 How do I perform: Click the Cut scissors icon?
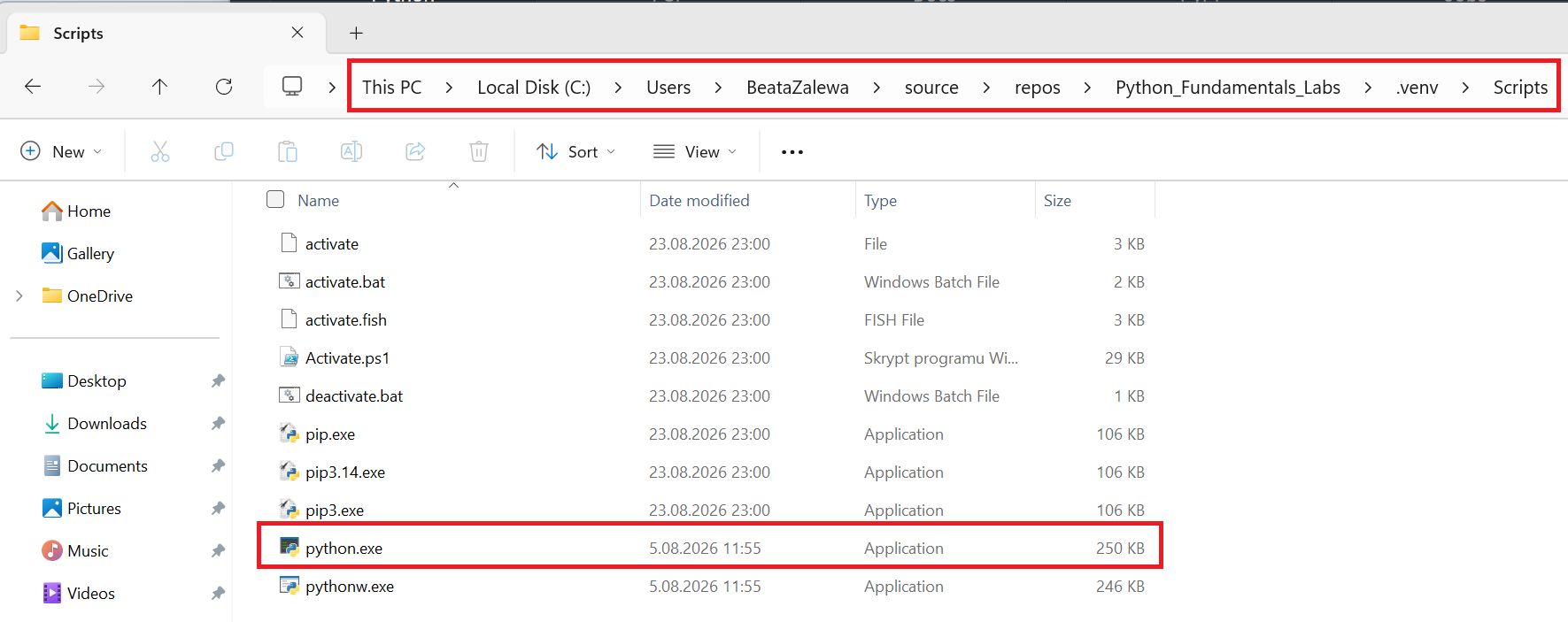160,151
